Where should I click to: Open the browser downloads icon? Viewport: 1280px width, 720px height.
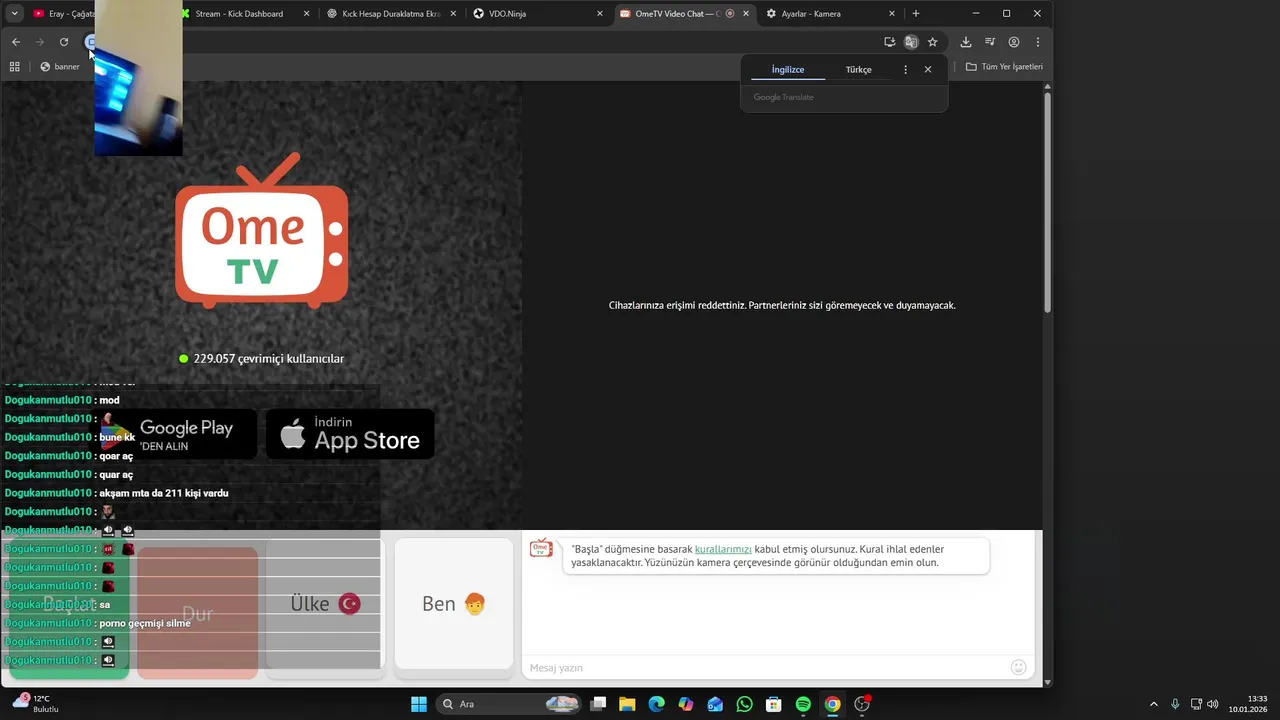tap(965, 42)
